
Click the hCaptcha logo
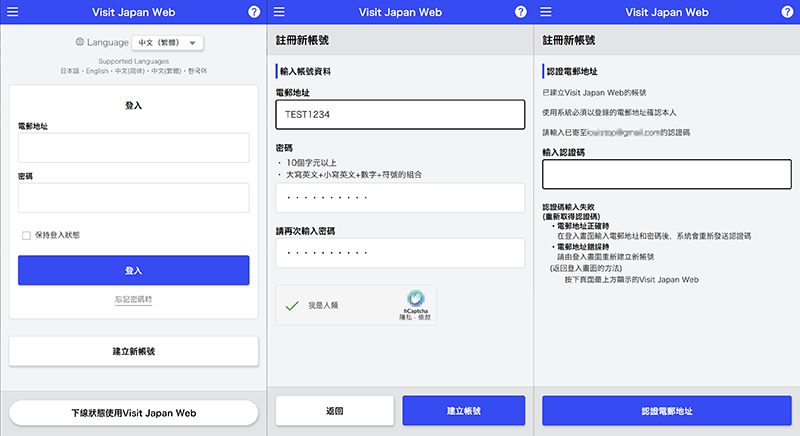(x=416, y=298)
